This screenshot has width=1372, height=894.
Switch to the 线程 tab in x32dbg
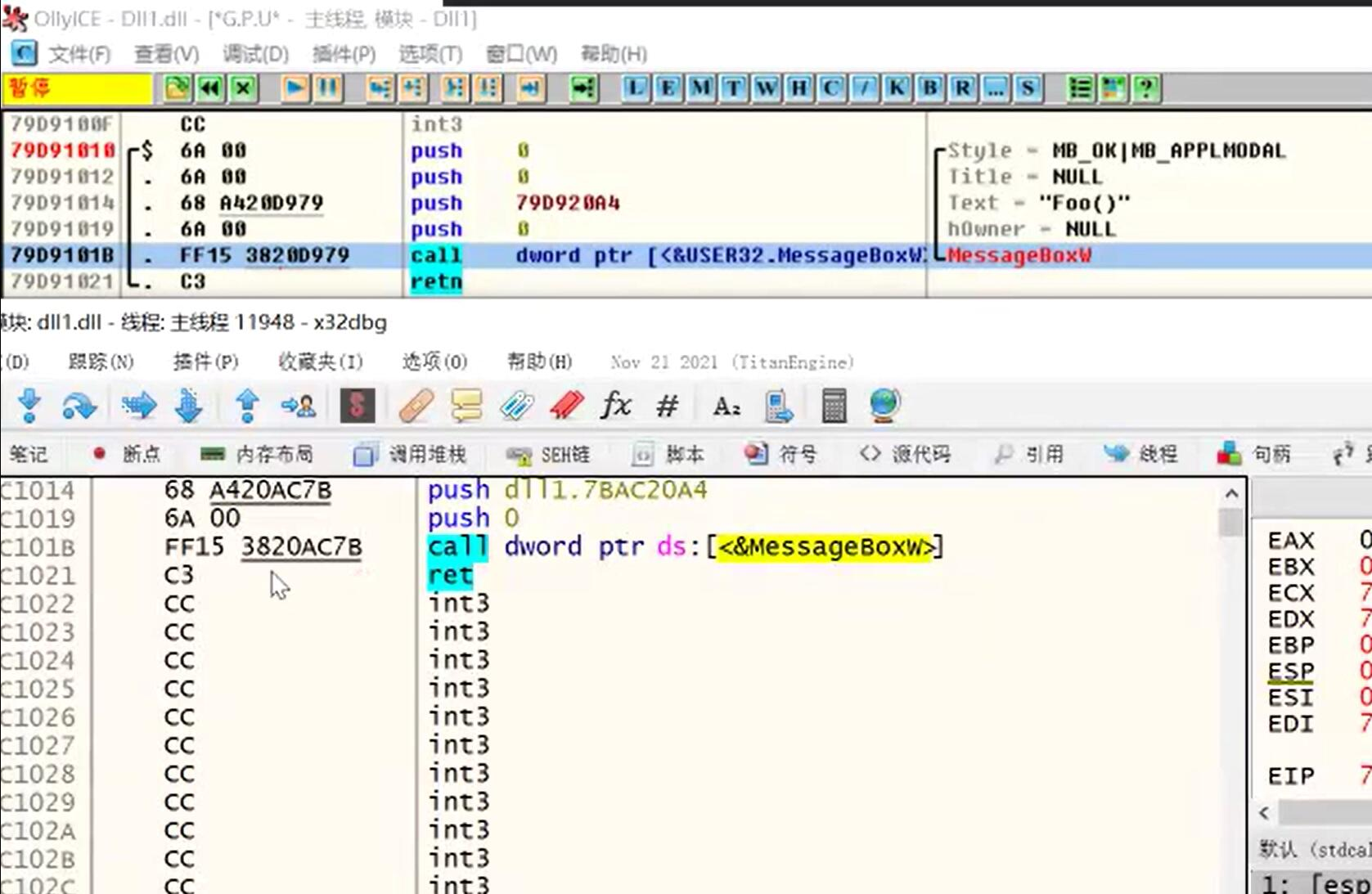[x=1140, y=454]
